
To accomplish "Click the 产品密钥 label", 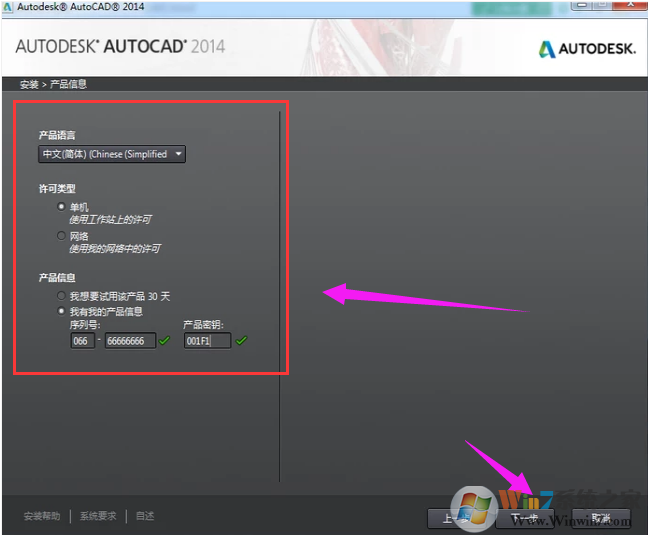I will pyautogui.click(x=203, y=325).
